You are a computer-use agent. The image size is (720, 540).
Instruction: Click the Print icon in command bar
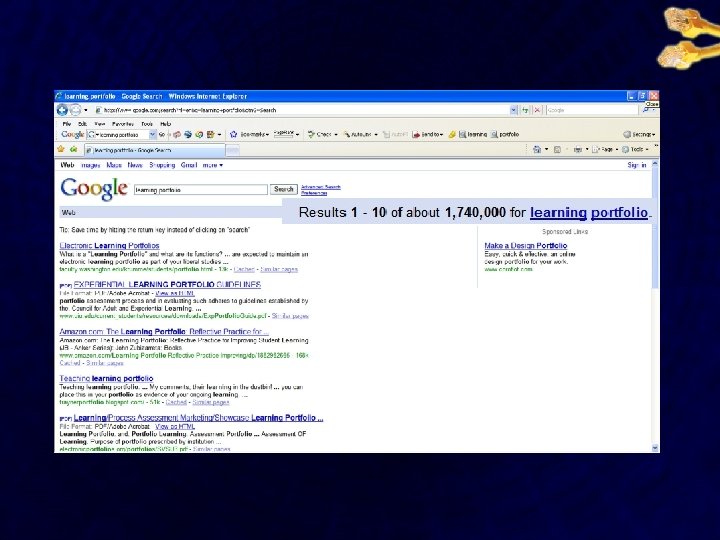click(x=578, y=149)
